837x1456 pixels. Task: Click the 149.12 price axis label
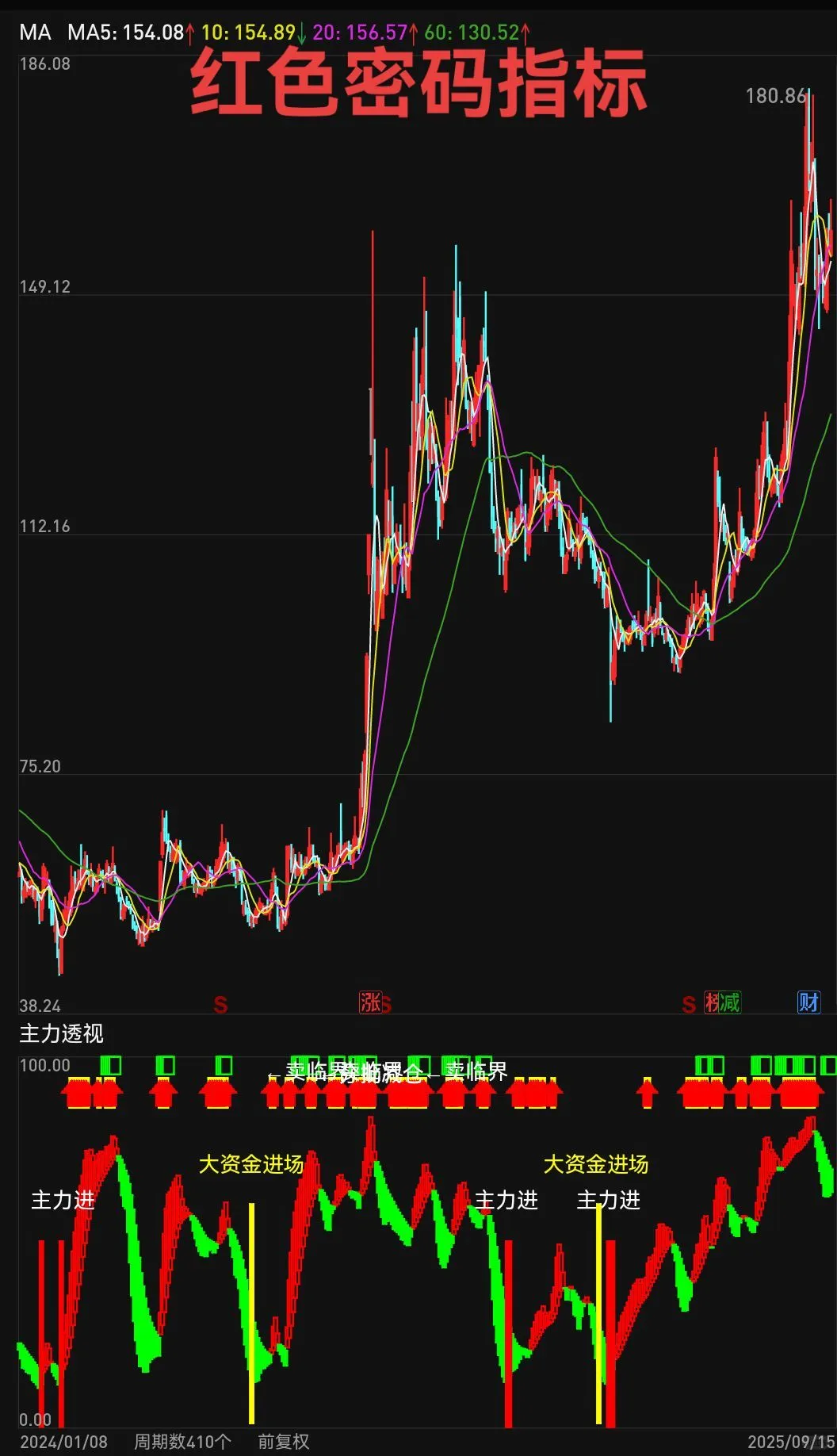tap(44, 287)
